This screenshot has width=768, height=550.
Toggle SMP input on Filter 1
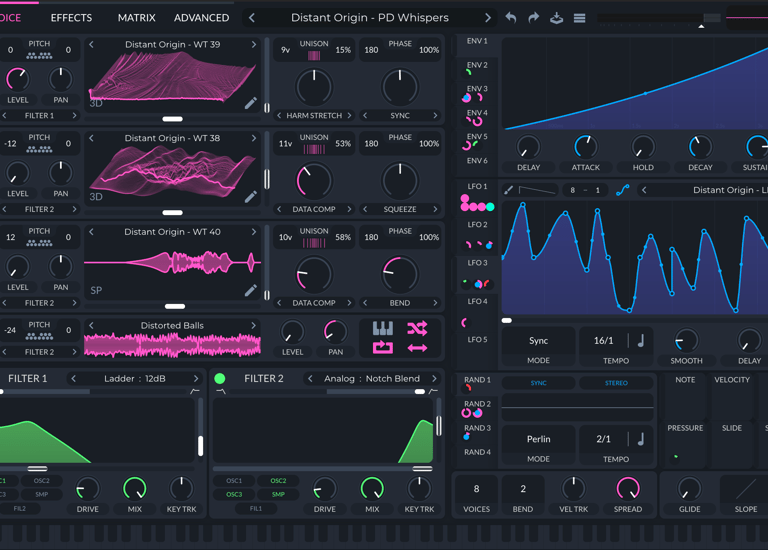tap(41, 494)
